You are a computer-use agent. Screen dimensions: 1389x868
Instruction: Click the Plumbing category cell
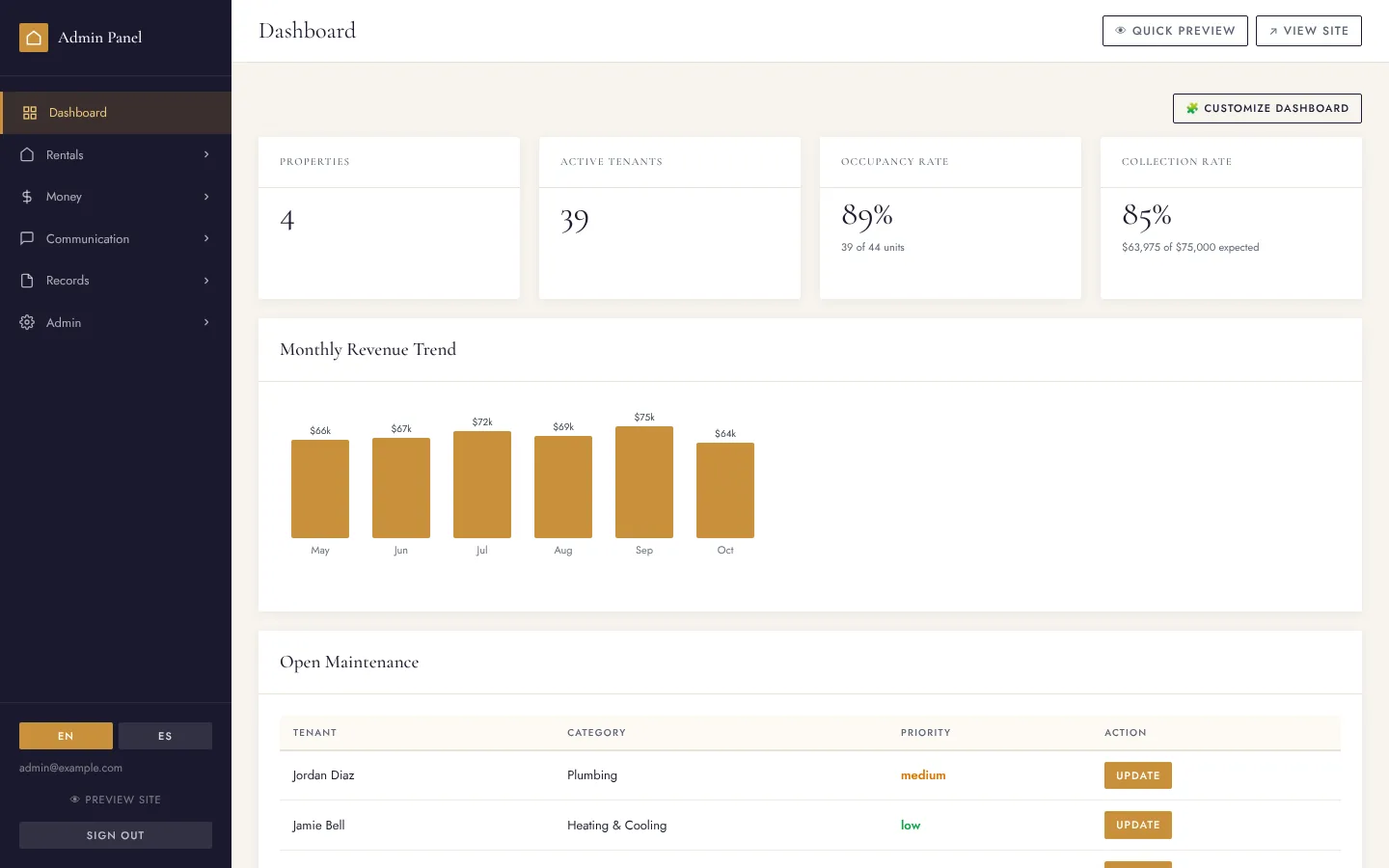(x=592, y=775)
